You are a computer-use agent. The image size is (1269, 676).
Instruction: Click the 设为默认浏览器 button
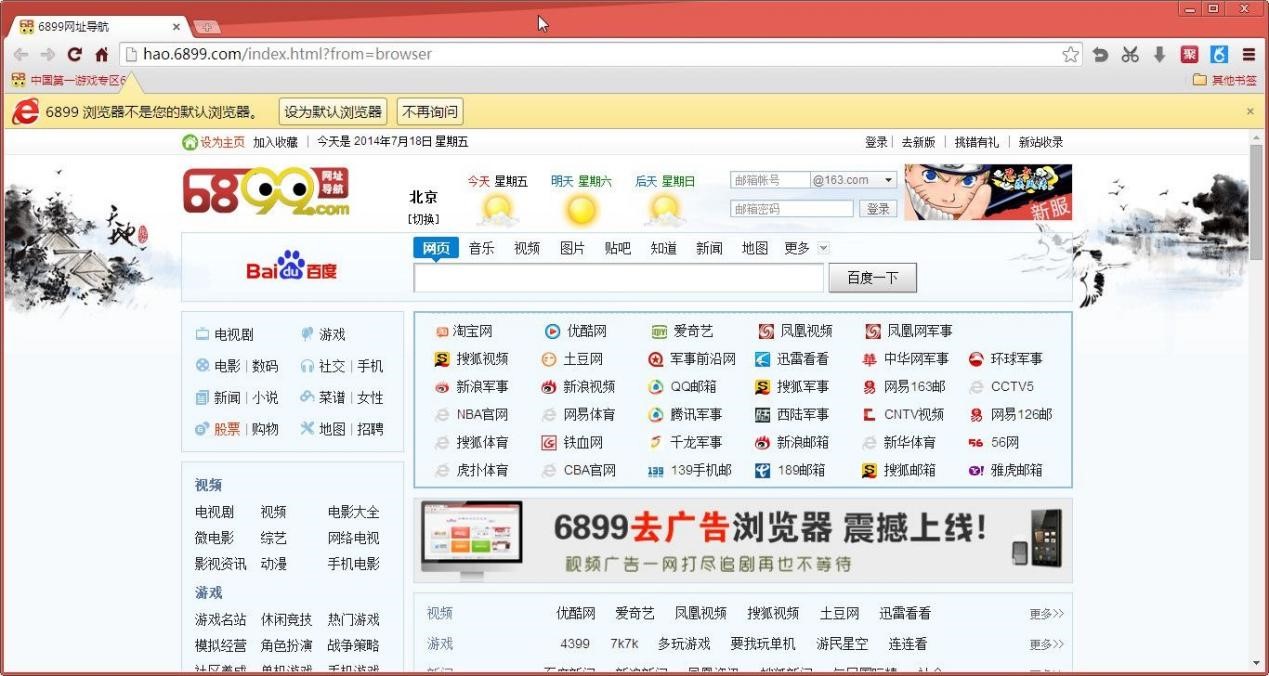click(x=333, y=111)
